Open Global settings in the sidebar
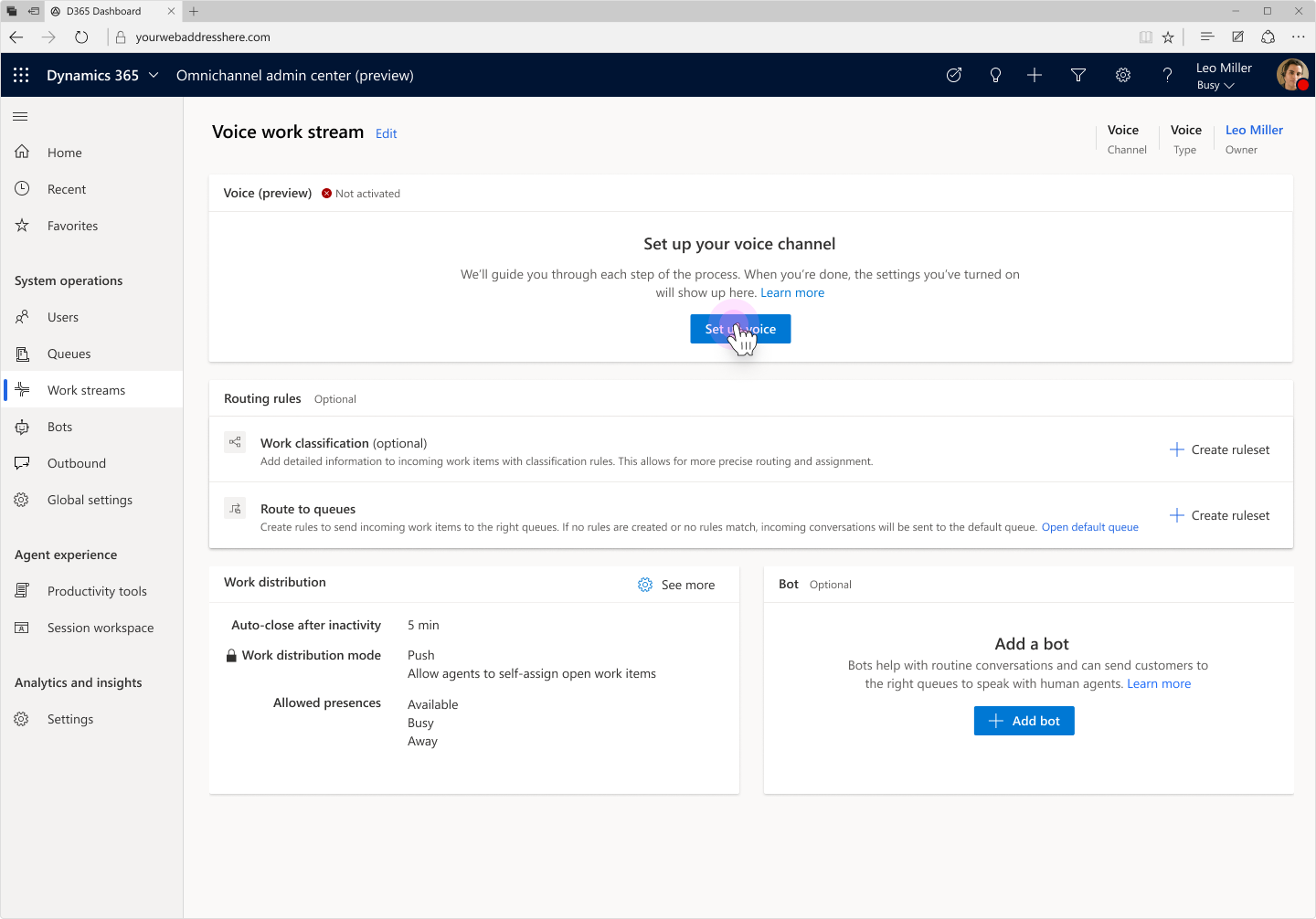The width and height of the screenshot is (1316, 919). click(x=91, y=500)
